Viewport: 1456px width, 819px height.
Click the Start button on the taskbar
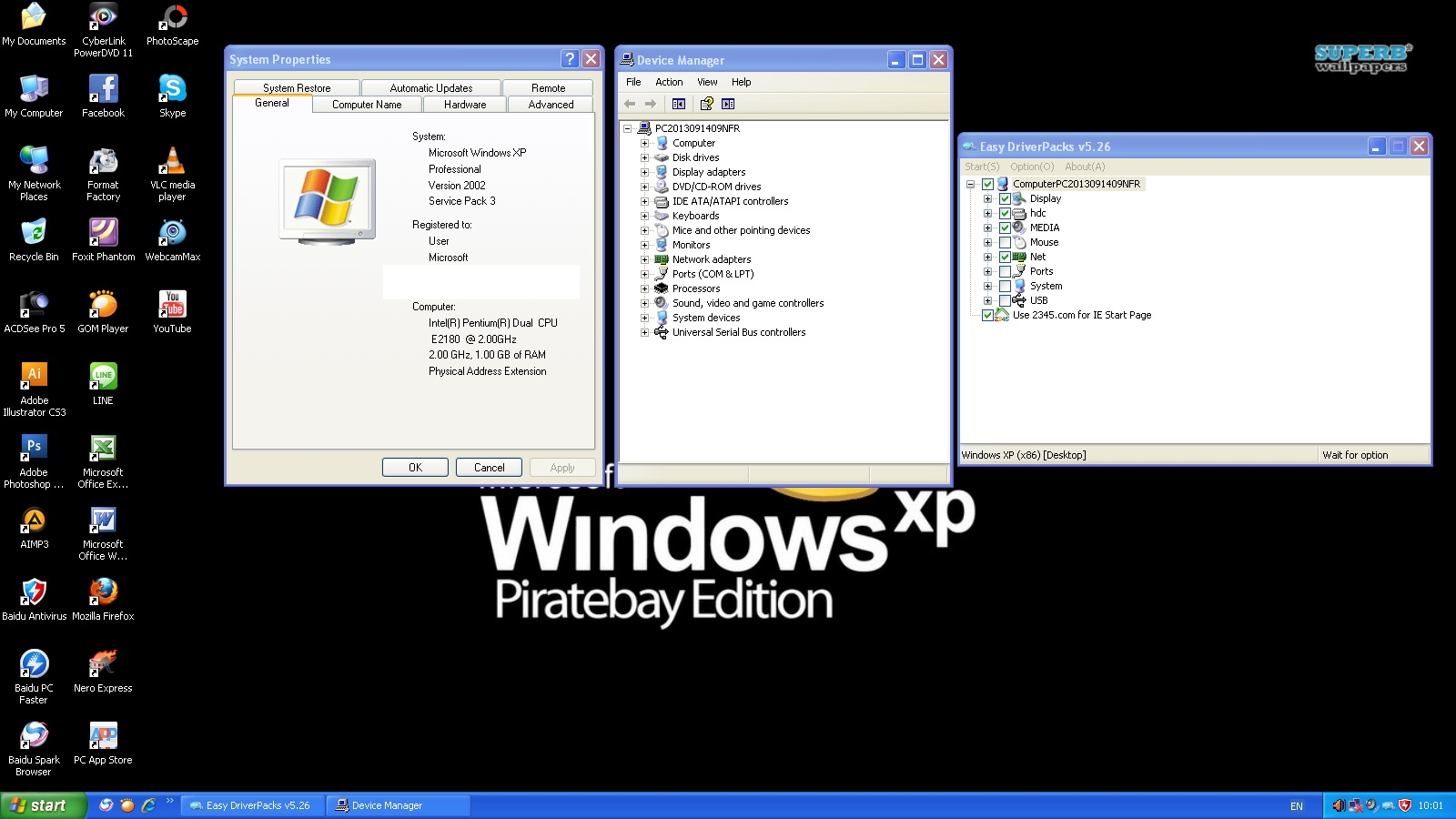point(43,805)
